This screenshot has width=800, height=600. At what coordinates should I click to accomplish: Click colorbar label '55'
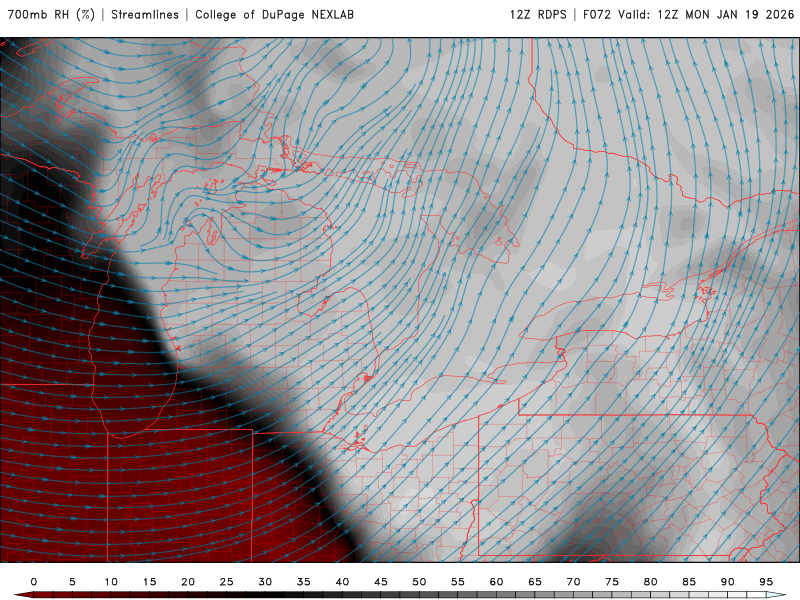pyautogui.click(x=458, y=582)
